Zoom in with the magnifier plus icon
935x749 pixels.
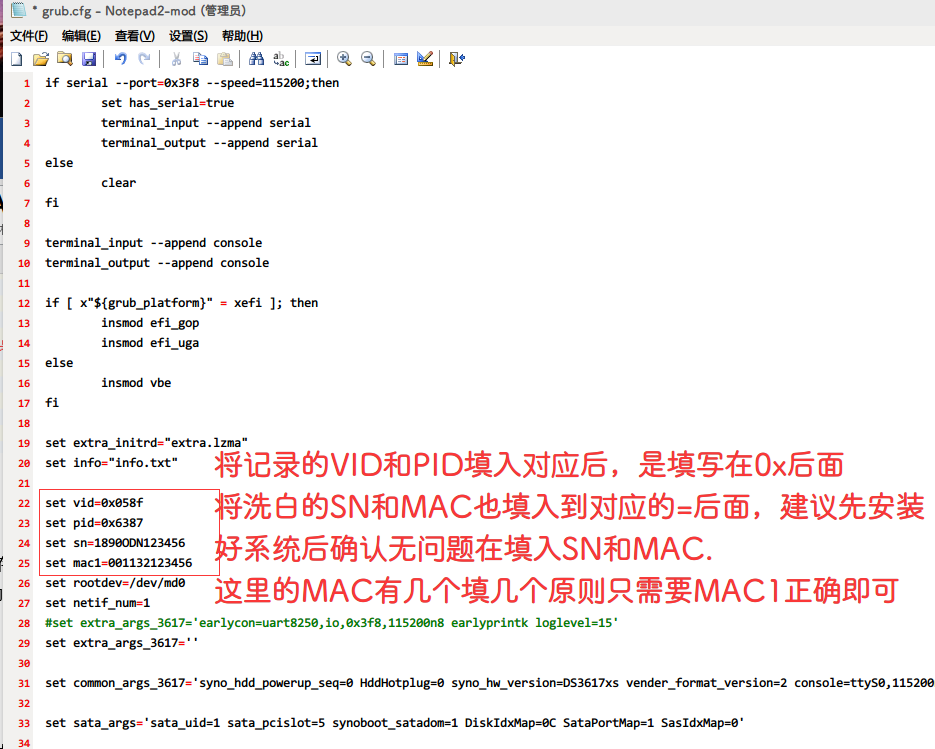pyautogui.click(x=344, y=59)
